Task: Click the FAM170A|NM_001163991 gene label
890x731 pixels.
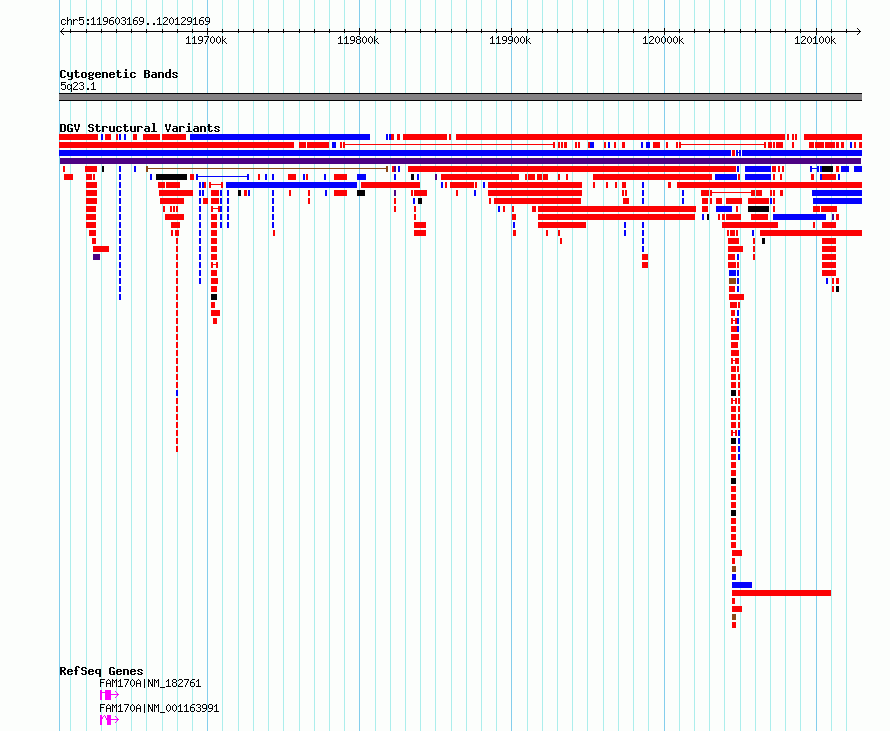Action: pyautogui.click(x=159, y=708)
